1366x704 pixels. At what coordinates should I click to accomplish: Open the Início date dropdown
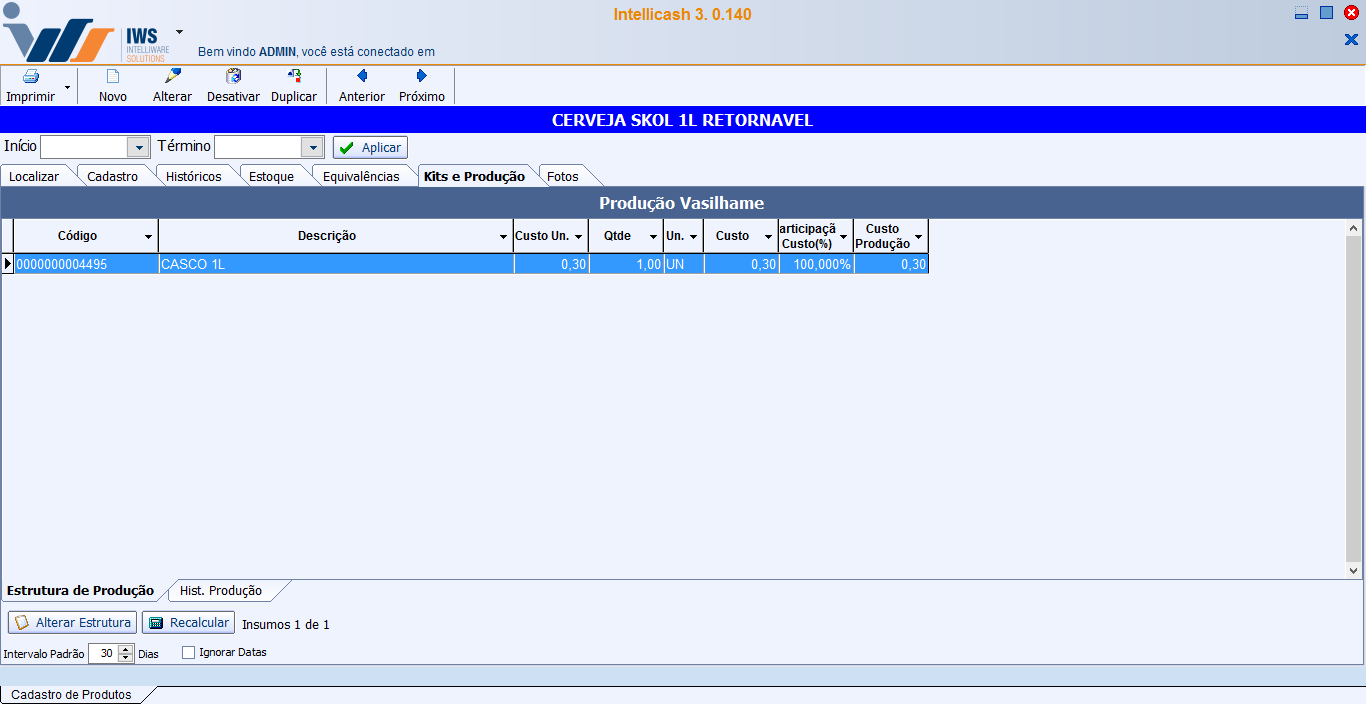point(138,147)
